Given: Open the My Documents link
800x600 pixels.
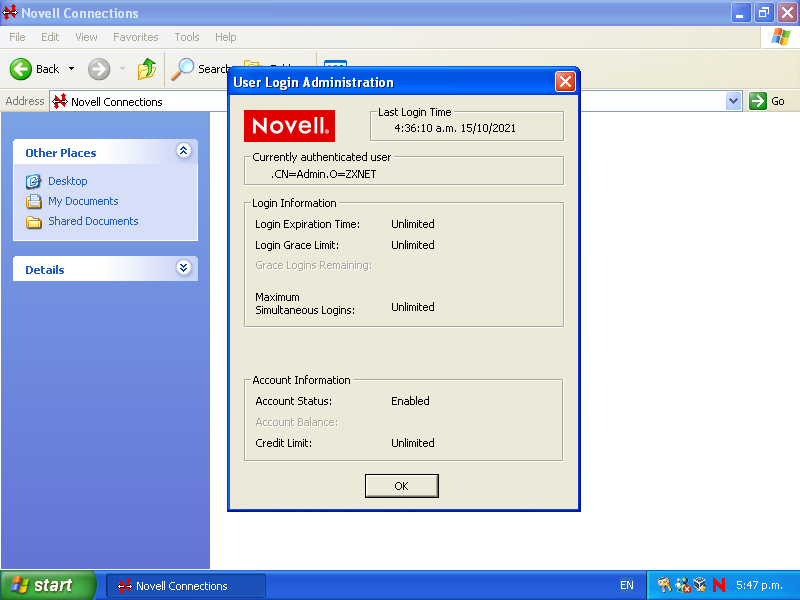Looking at the screenshot, I should (x=83, y=201).
